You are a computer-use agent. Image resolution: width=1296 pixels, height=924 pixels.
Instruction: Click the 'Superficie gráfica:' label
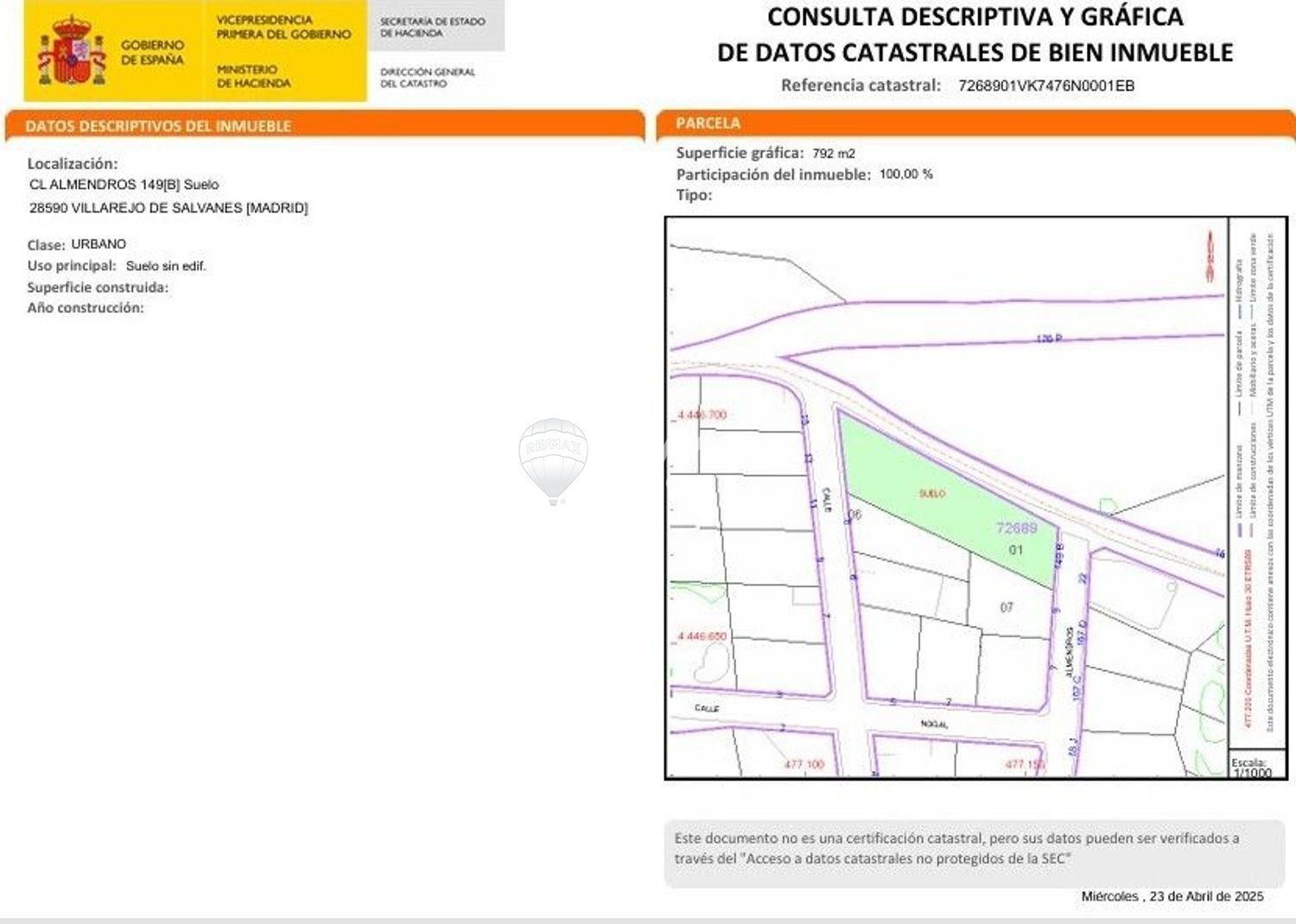pos(740,153)
